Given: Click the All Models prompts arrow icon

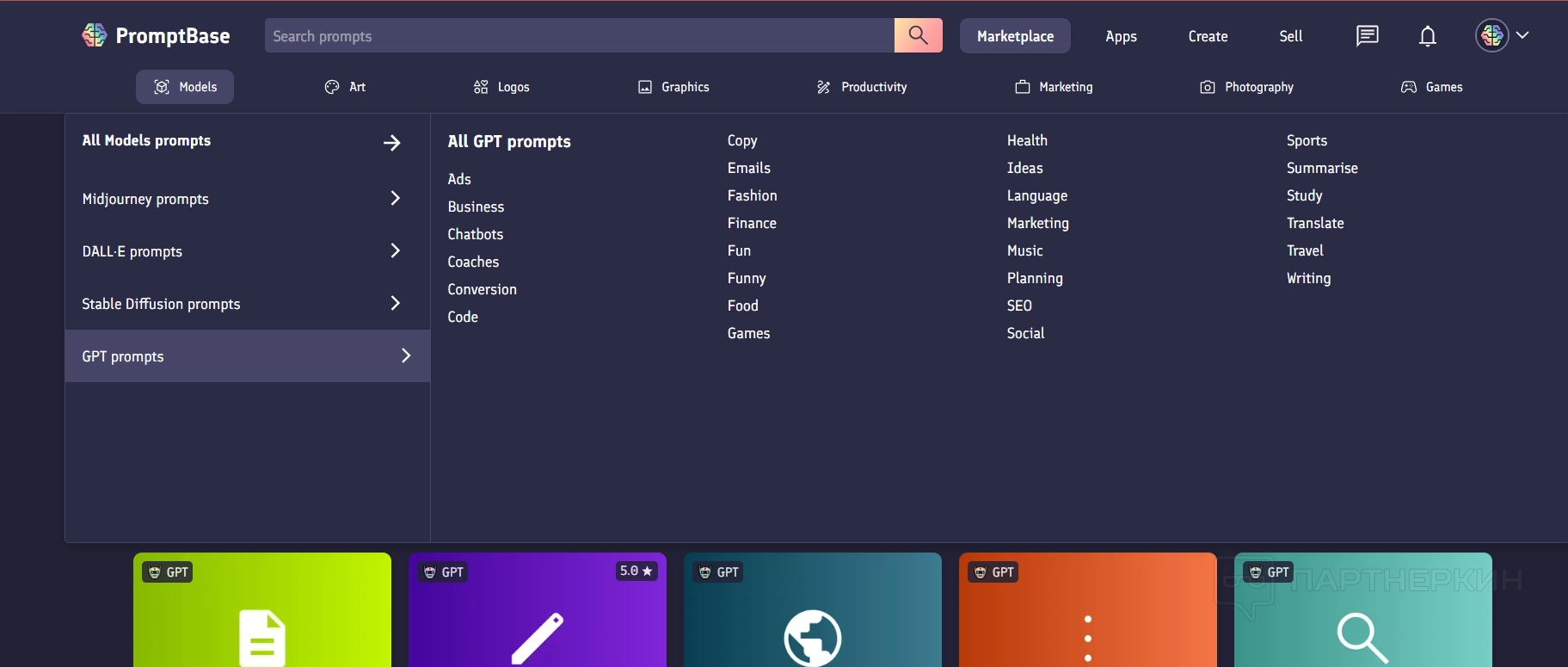Looking at the screenshot, I should (x=392, y=142).
